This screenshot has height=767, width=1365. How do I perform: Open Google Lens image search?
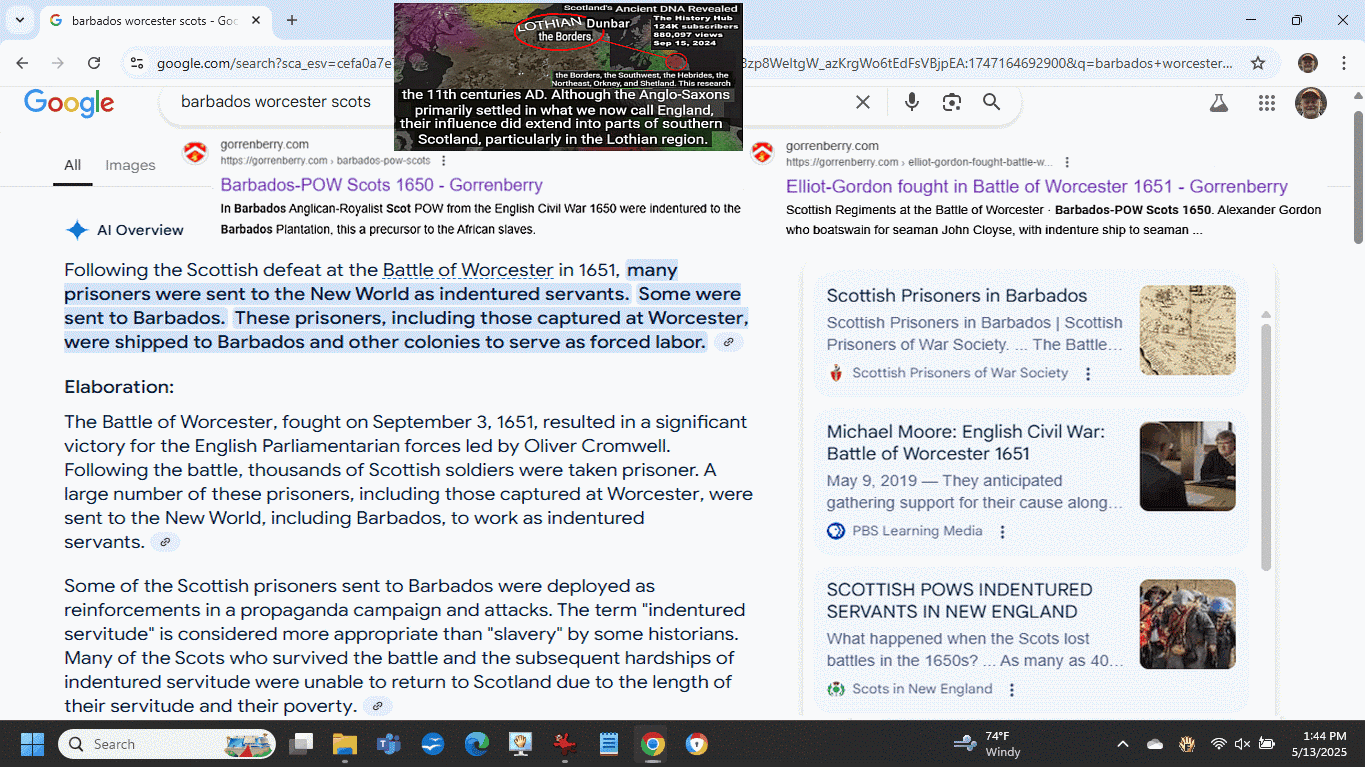[x=951, y=102]
